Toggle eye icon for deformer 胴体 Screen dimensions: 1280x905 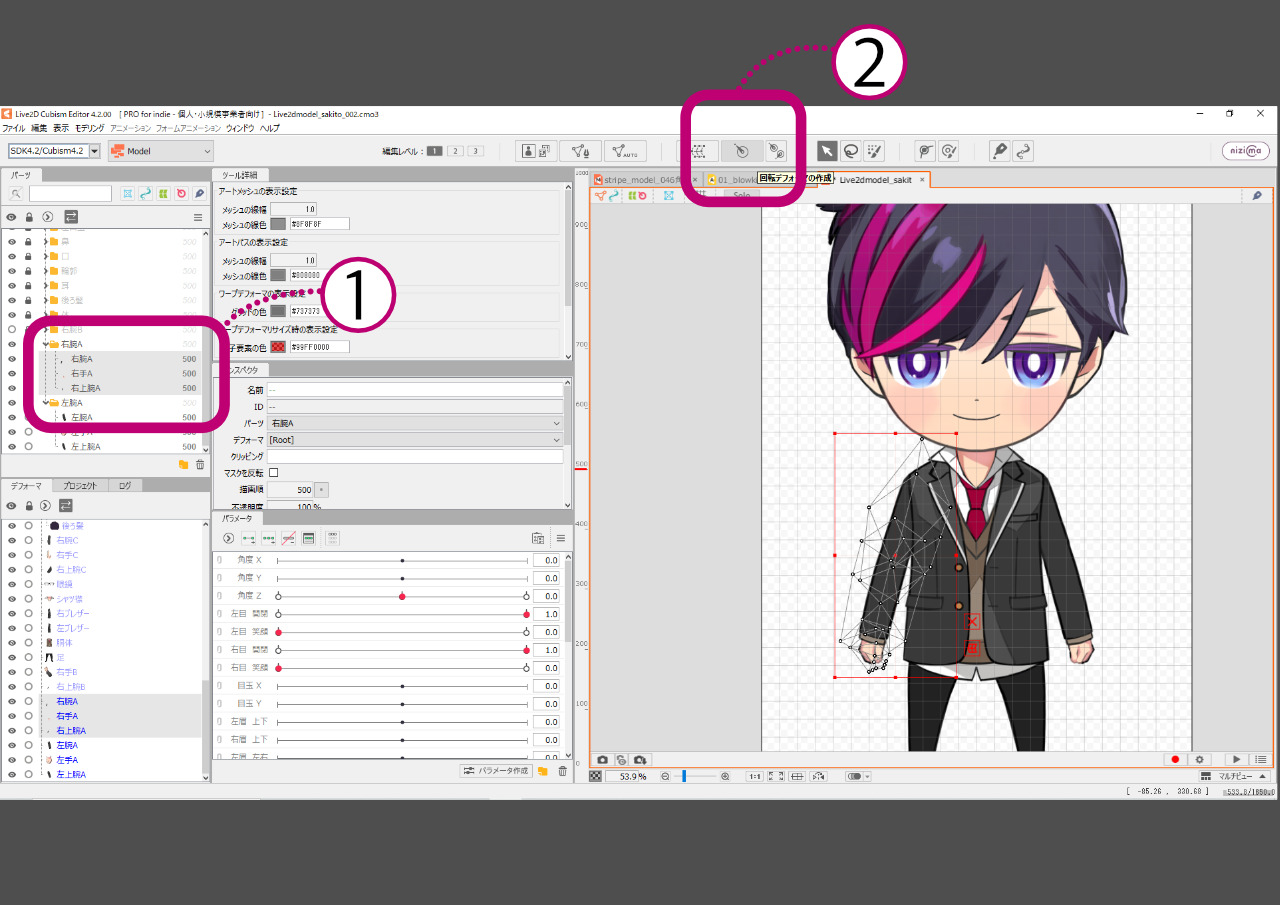(x=12, y=642)
